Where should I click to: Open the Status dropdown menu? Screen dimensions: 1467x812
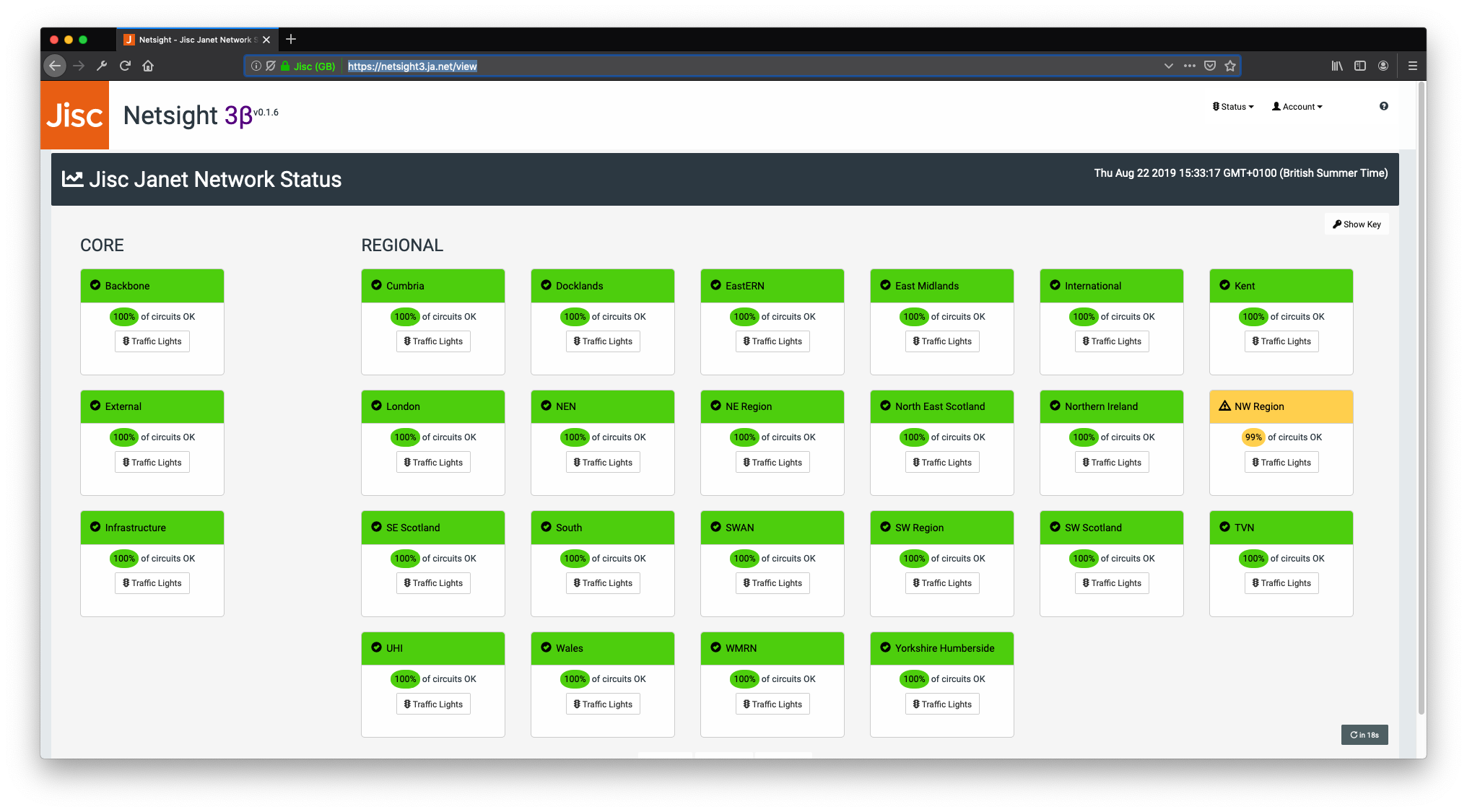pyautogui.click(x=1233, y=107)
